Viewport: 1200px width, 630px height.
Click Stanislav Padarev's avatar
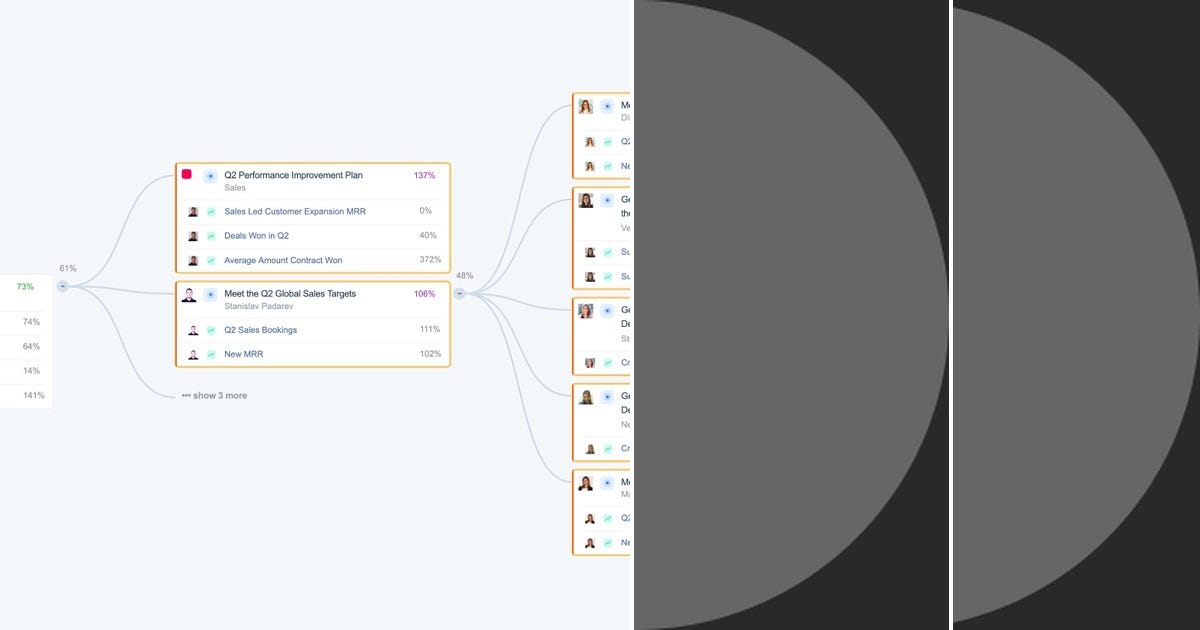[190, 294]
